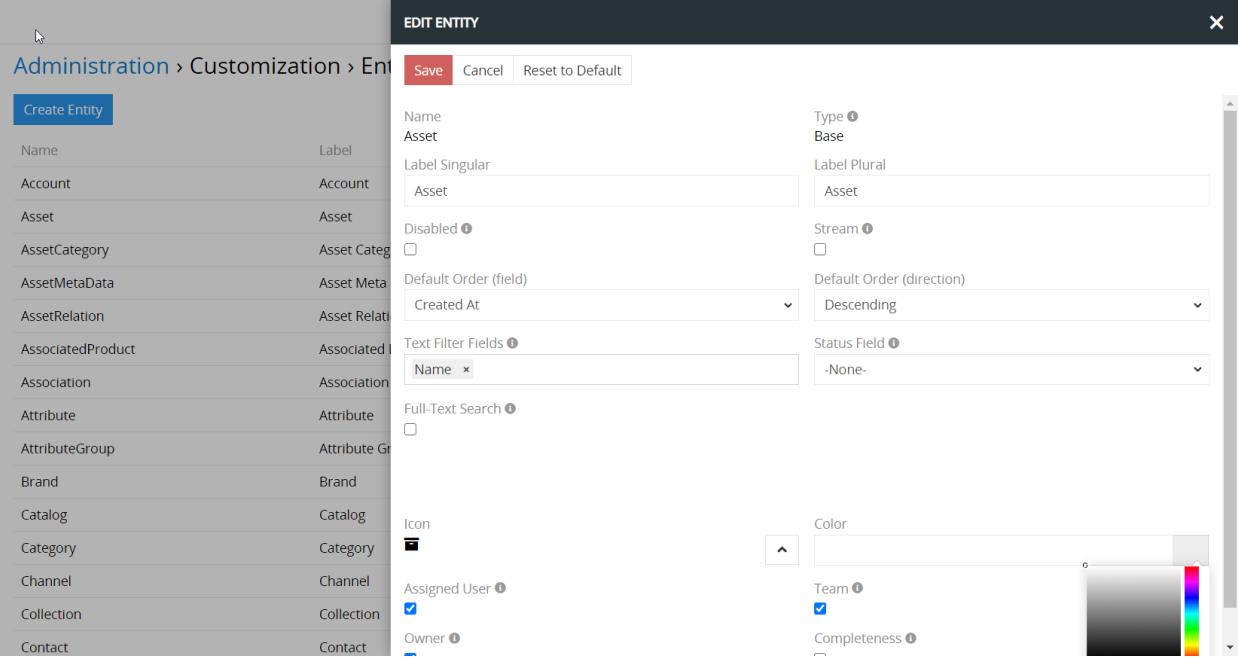Image resolution: width=1238 pixels, height=659 pixels.
Task: Click the info icon beside Disabled label
Action: 466,229
